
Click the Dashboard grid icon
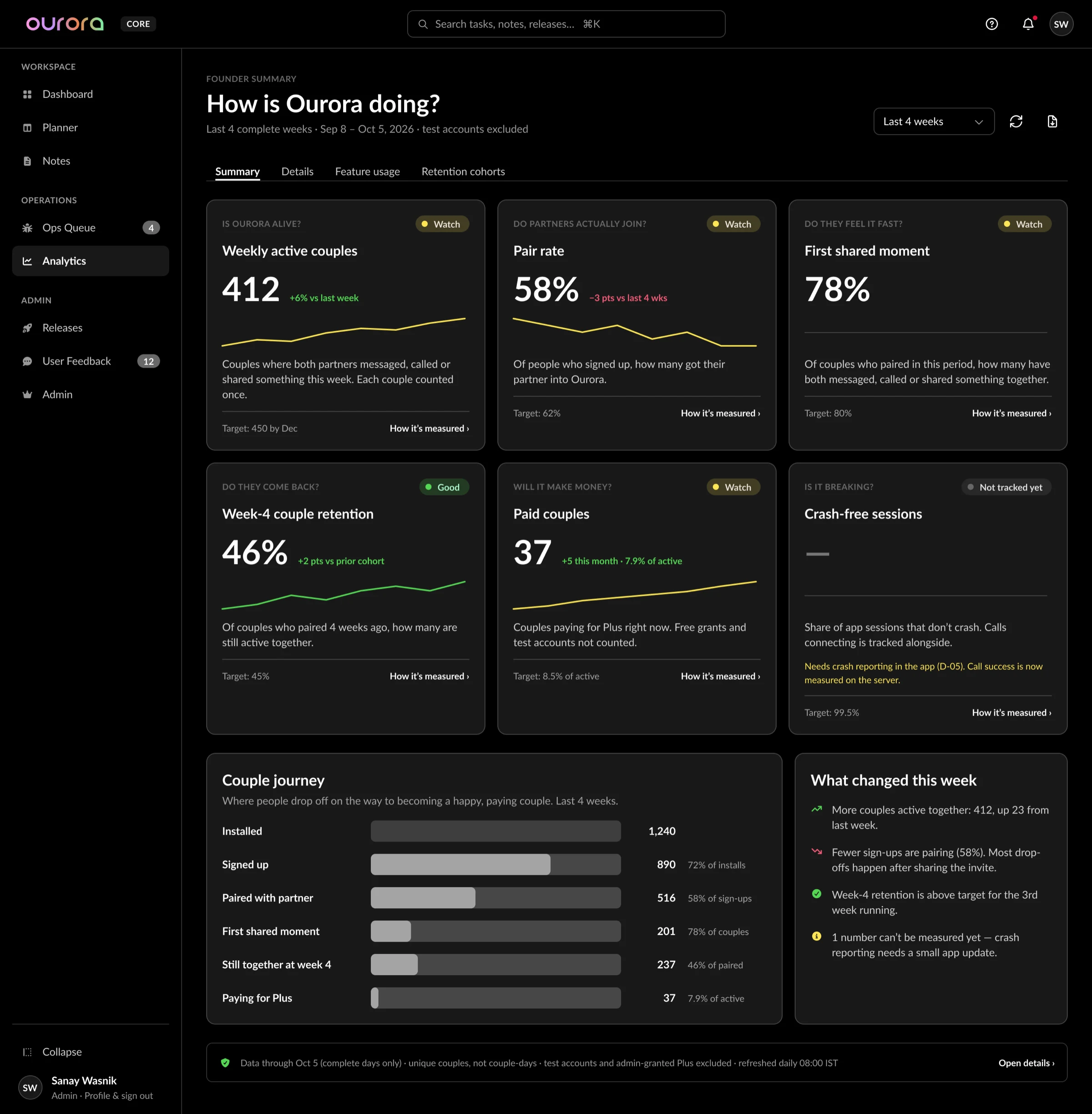click(27, 94)
